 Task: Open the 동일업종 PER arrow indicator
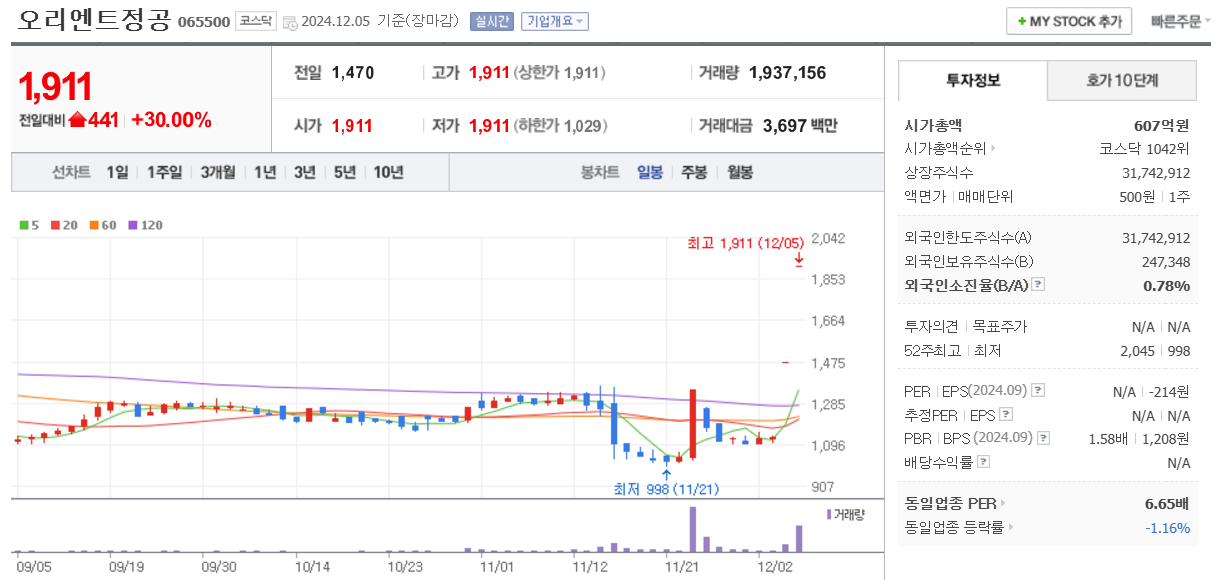[x=1004, y=505]
